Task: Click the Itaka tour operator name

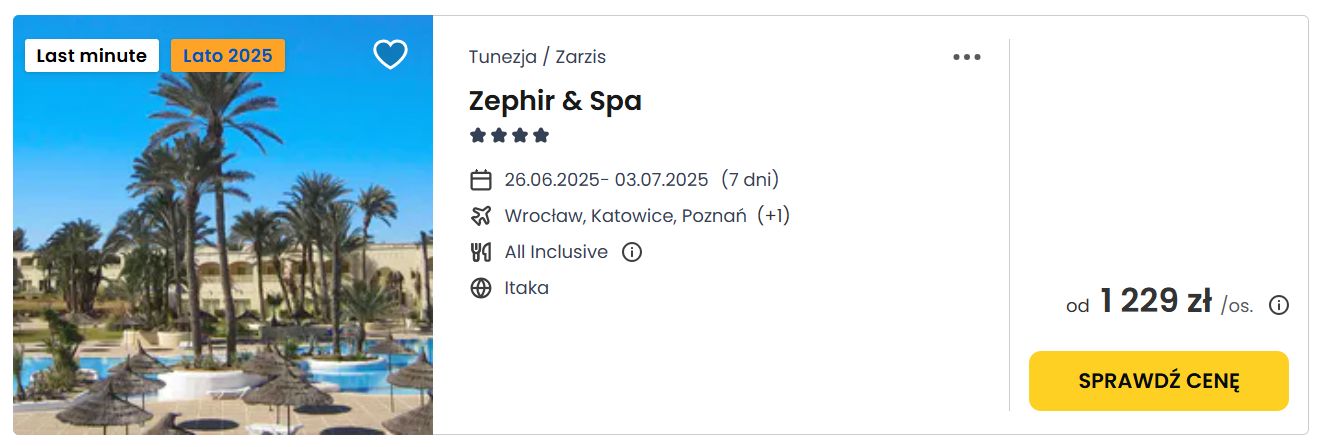Action: [527, 288]
